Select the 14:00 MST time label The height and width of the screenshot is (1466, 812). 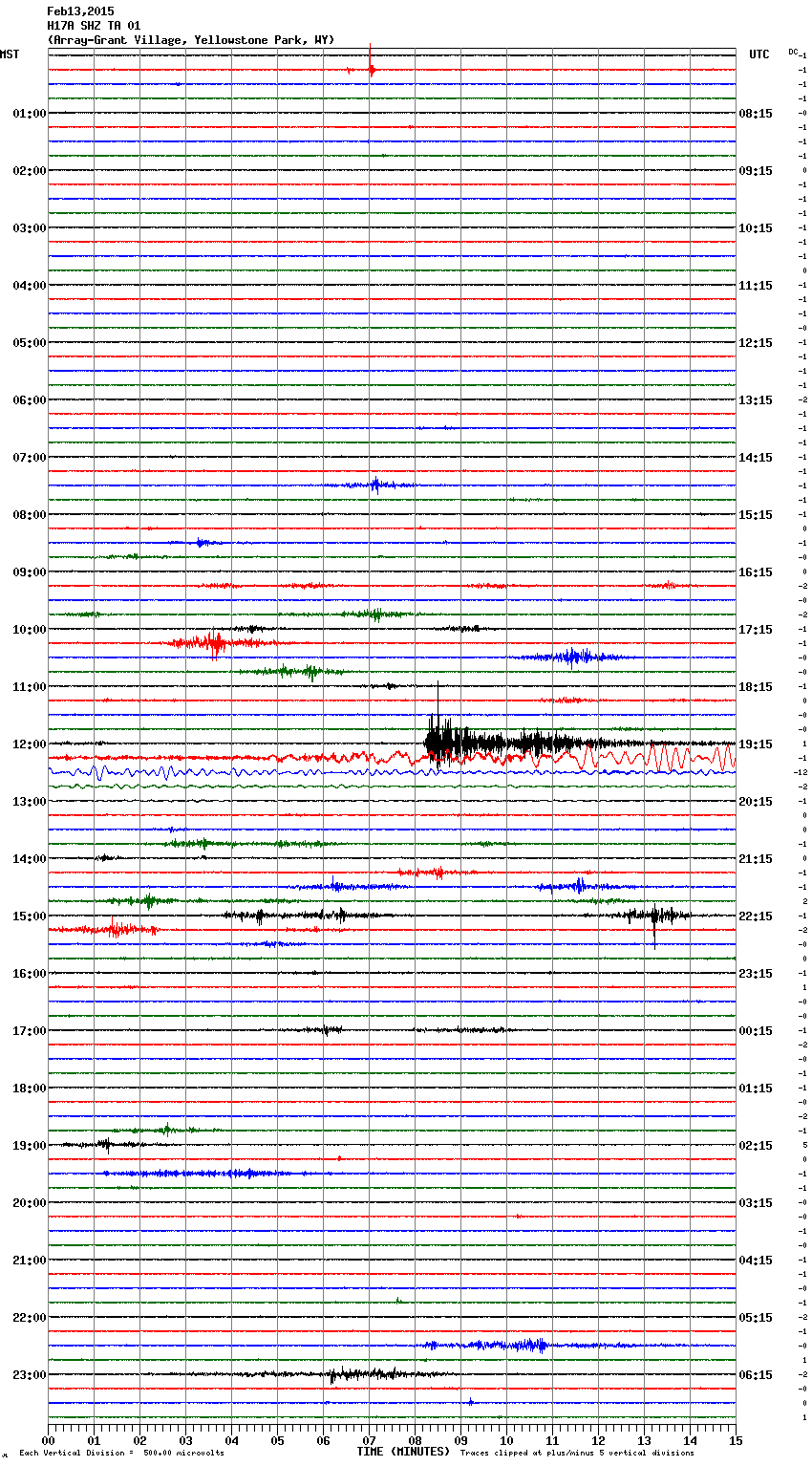pos(30,859)
